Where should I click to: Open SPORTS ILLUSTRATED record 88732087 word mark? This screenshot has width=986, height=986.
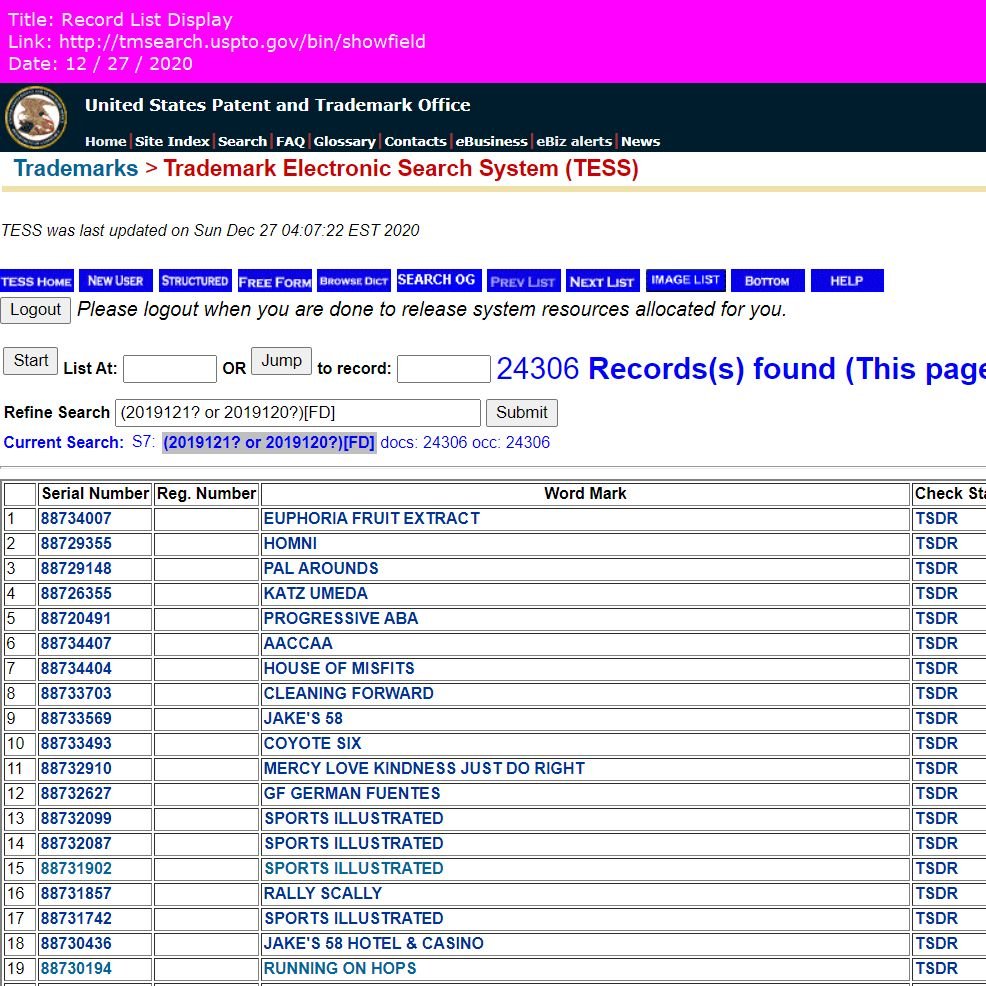click(354, 843)
